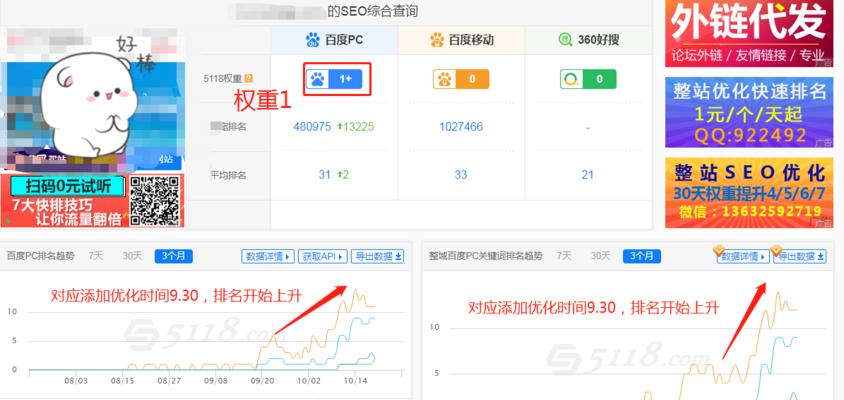Select 3个月 in 整域百度PC关键词排名趋势 chart
Image resolution: width=844 pixels, height=400 pixels.
click(642, 256)
